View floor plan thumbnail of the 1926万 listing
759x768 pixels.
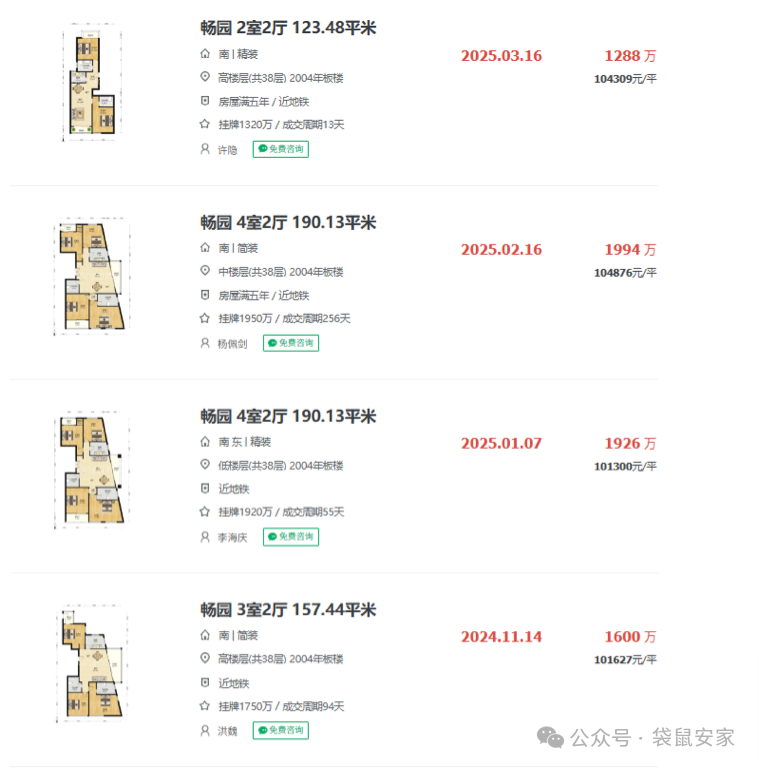click(x=90, y=470)
